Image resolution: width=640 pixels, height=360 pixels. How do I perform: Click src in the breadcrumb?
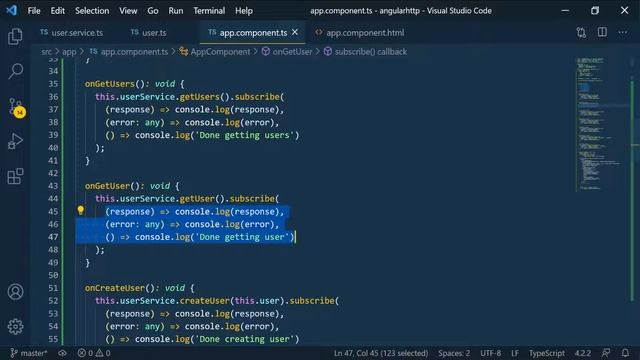point(47,52)
